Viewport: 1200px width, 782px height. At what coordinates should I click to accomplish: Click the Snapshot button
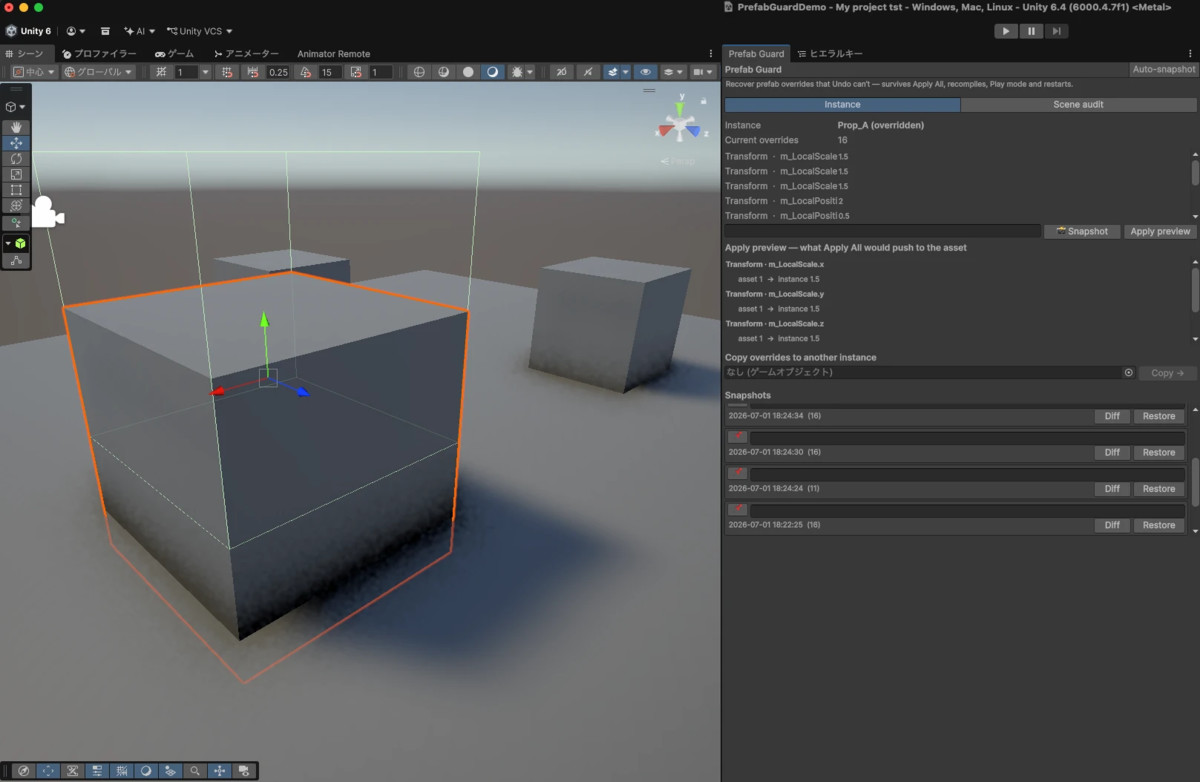coord(1082,231)
